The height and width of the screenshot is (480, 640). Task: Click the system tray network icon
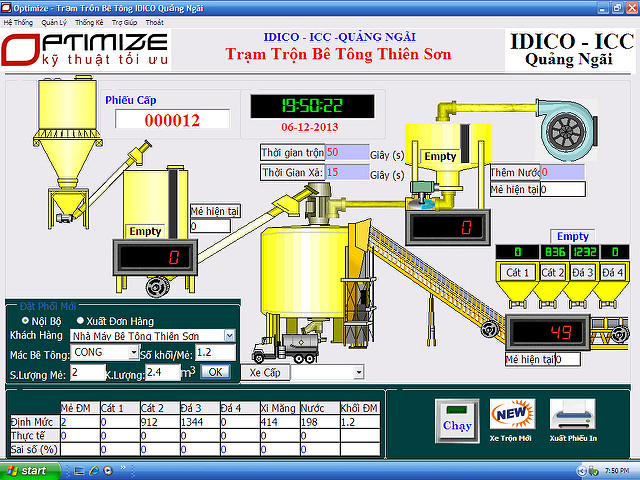click(x=594, y=471)
